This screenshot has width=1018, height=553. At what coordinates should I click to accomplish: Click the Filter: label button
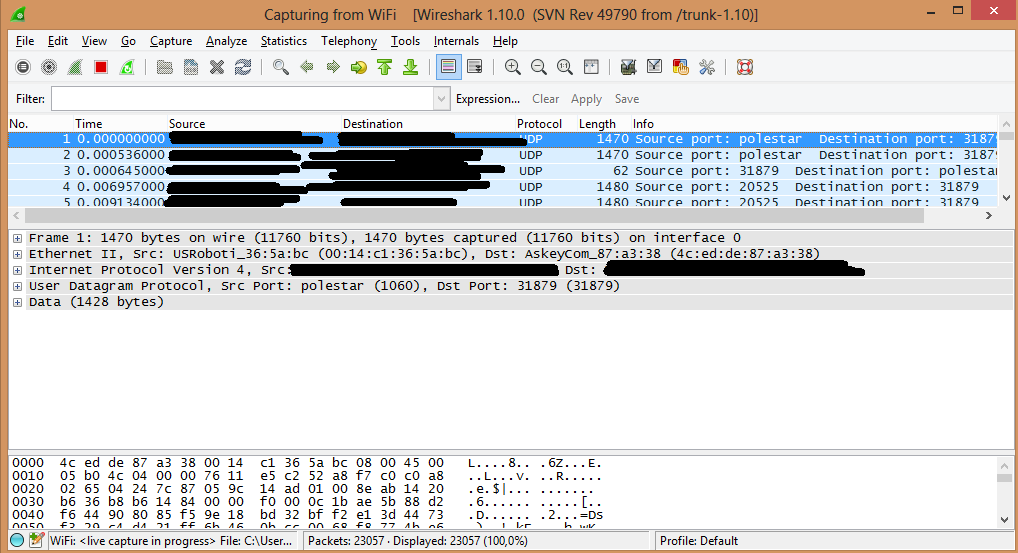click(31, 99)
